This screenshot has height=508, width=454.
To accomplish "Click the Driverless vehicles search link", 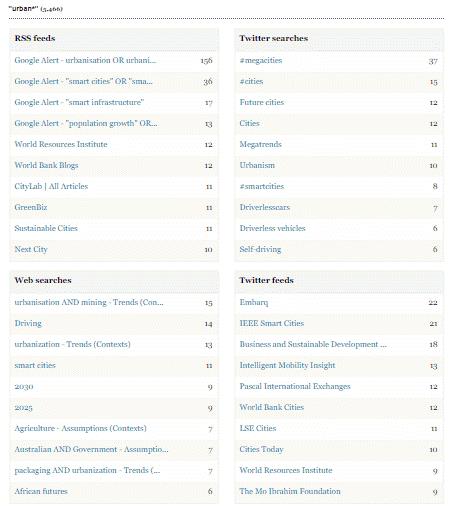I will pyautogui.click(x=272, y=228).
